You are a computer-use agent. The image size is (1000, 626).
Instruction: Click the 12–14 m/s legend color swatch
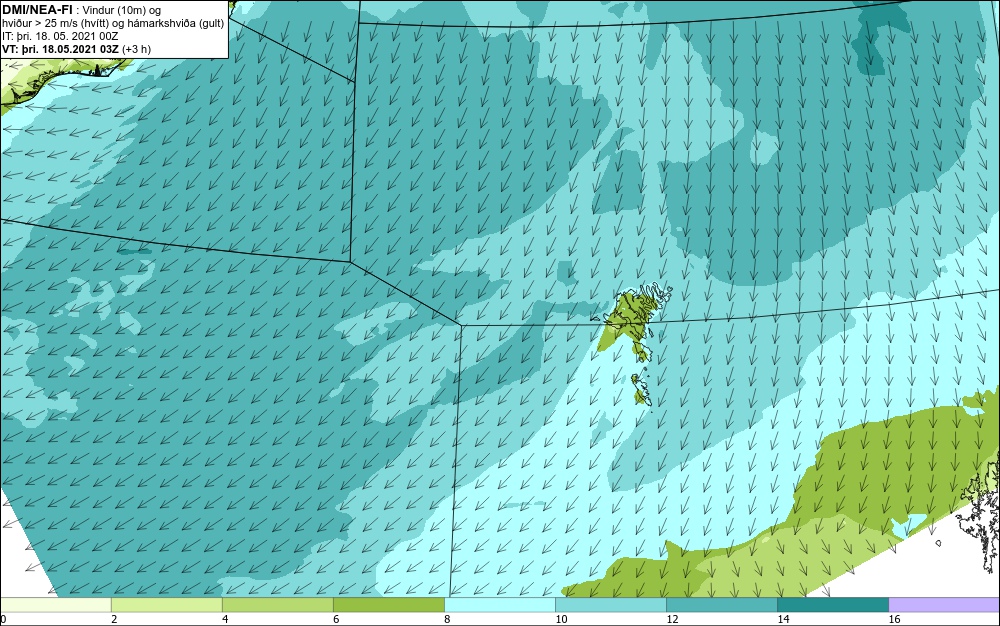(x=722, y=605)
